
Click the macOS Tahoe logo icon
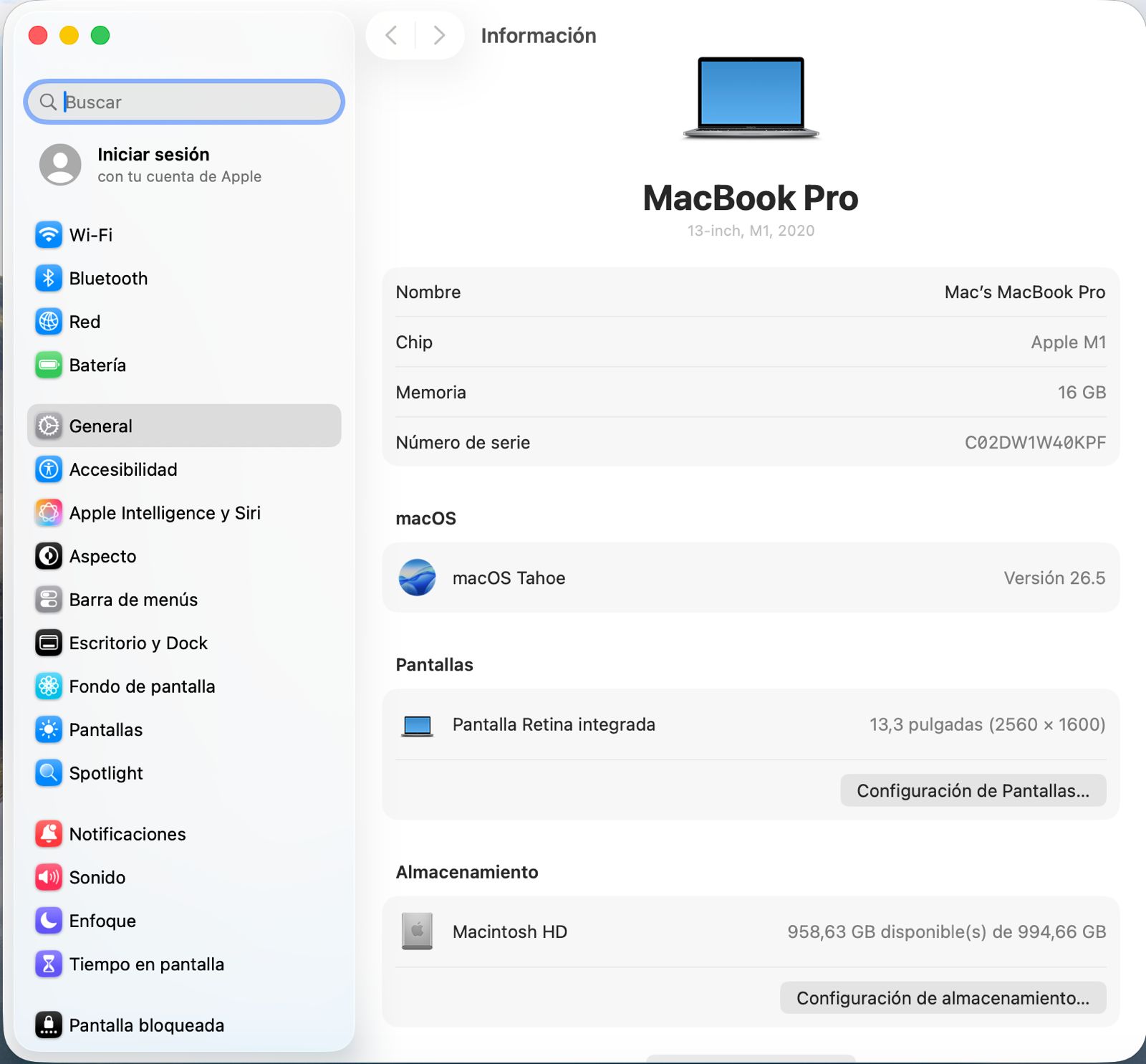(x=417, y=577)
